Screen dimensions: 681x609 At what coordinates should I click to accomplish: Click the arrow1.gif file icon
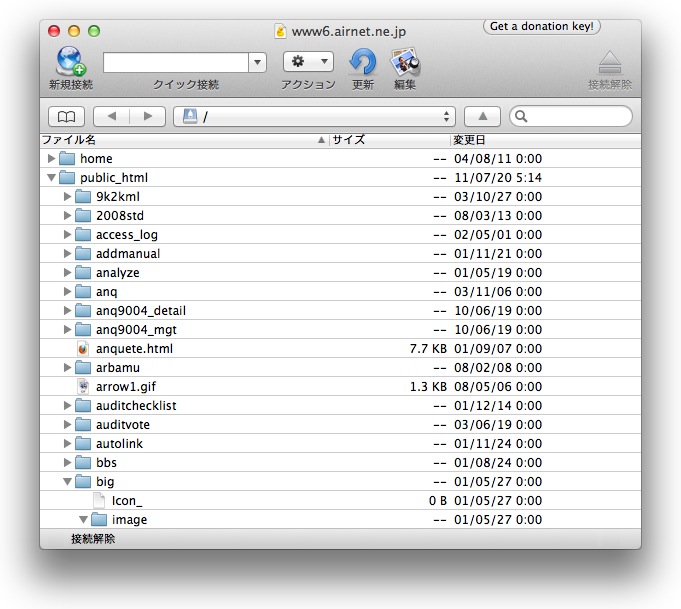click(x=83, y=387)
